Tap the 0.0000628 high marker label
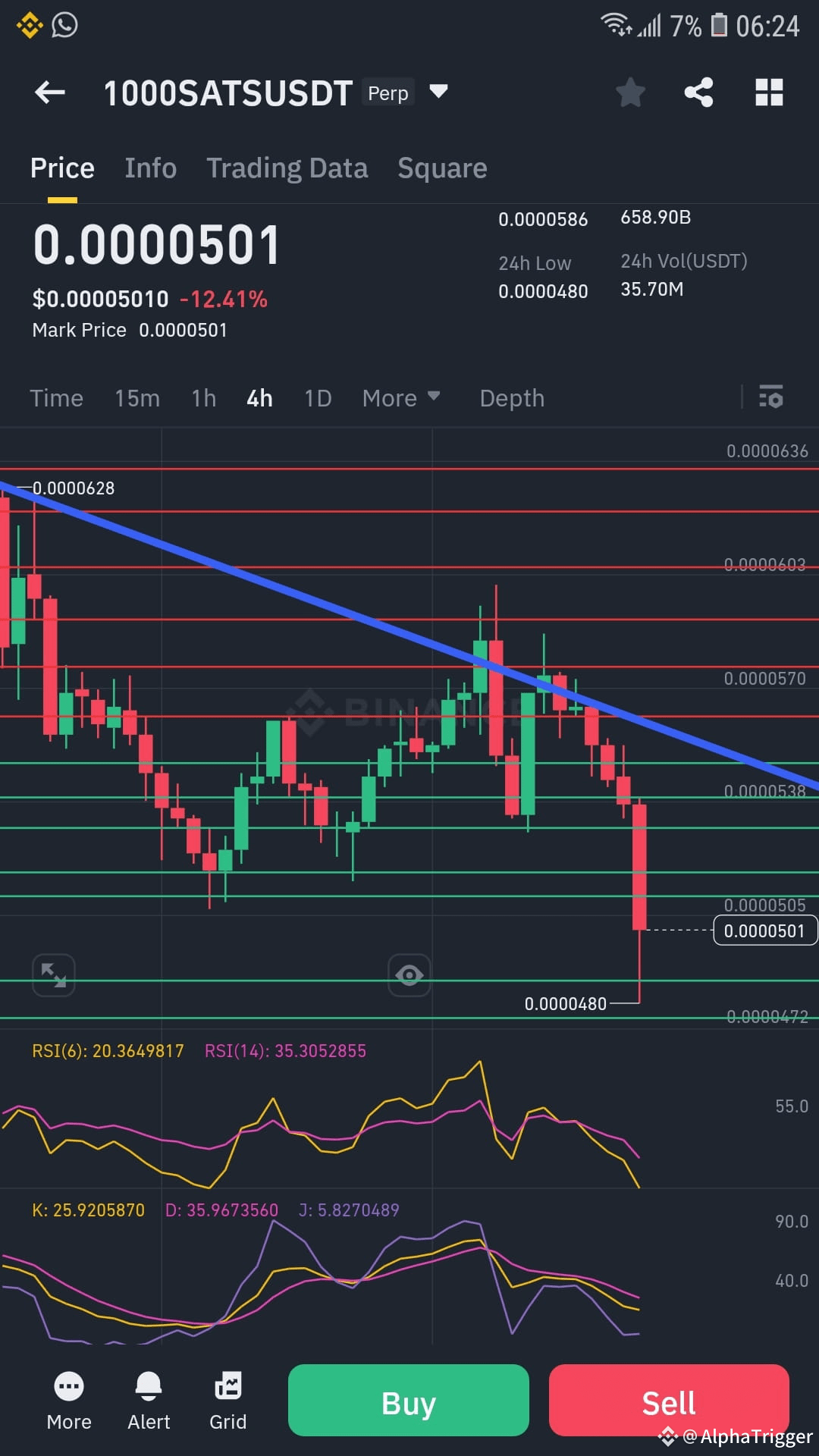 pos(74,488)
